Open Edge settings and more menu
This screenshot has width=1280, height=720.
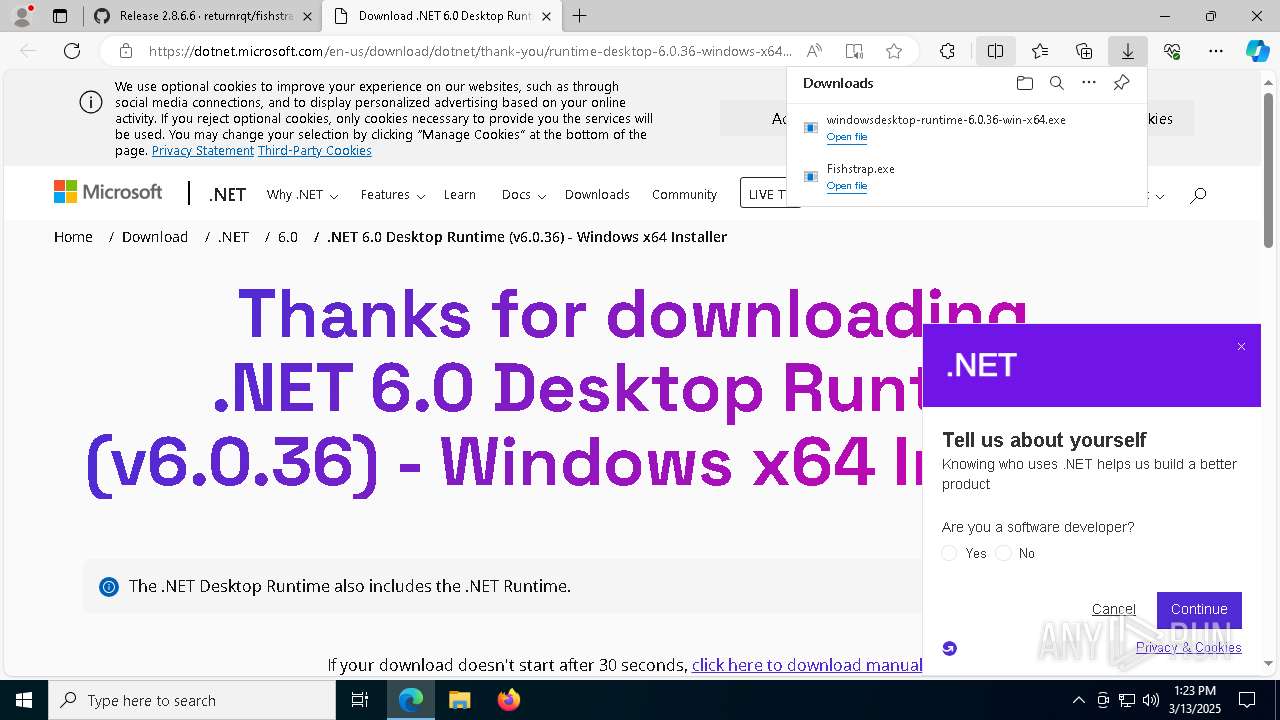[1216, 51]
